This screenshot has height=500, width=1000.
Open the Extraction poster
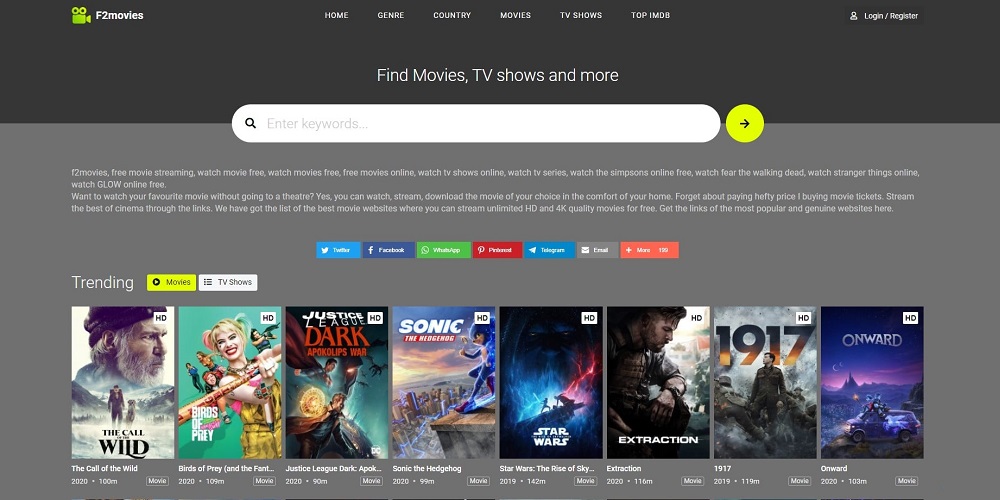click(658, 382)
